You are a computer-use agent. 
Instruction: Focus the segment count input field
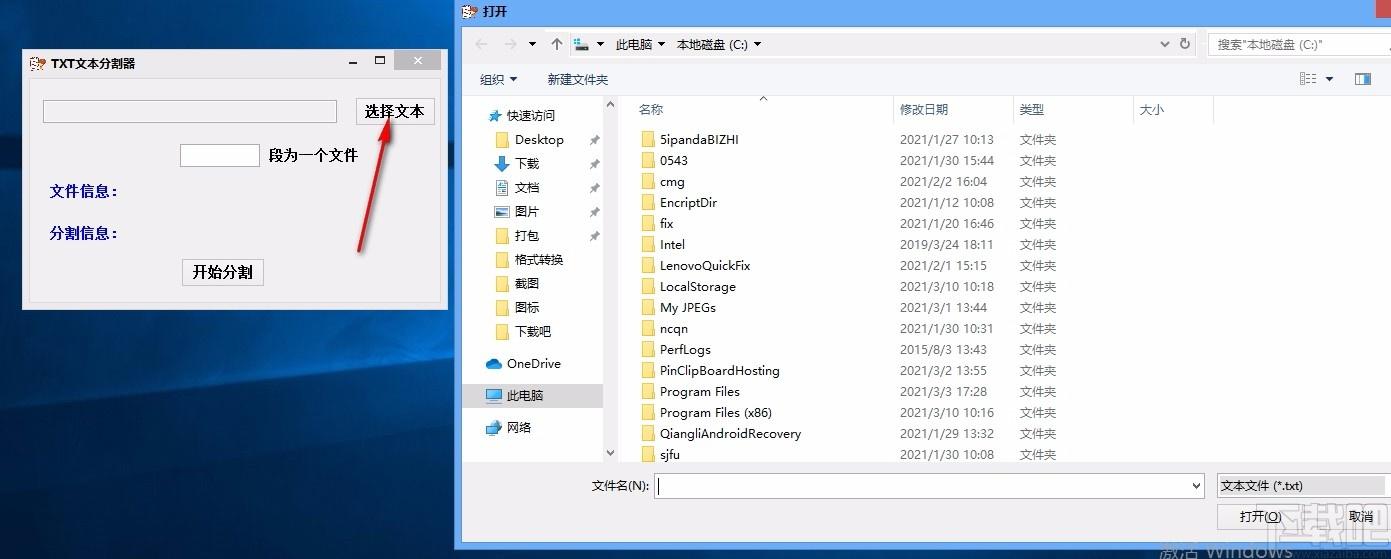[220, 155]
